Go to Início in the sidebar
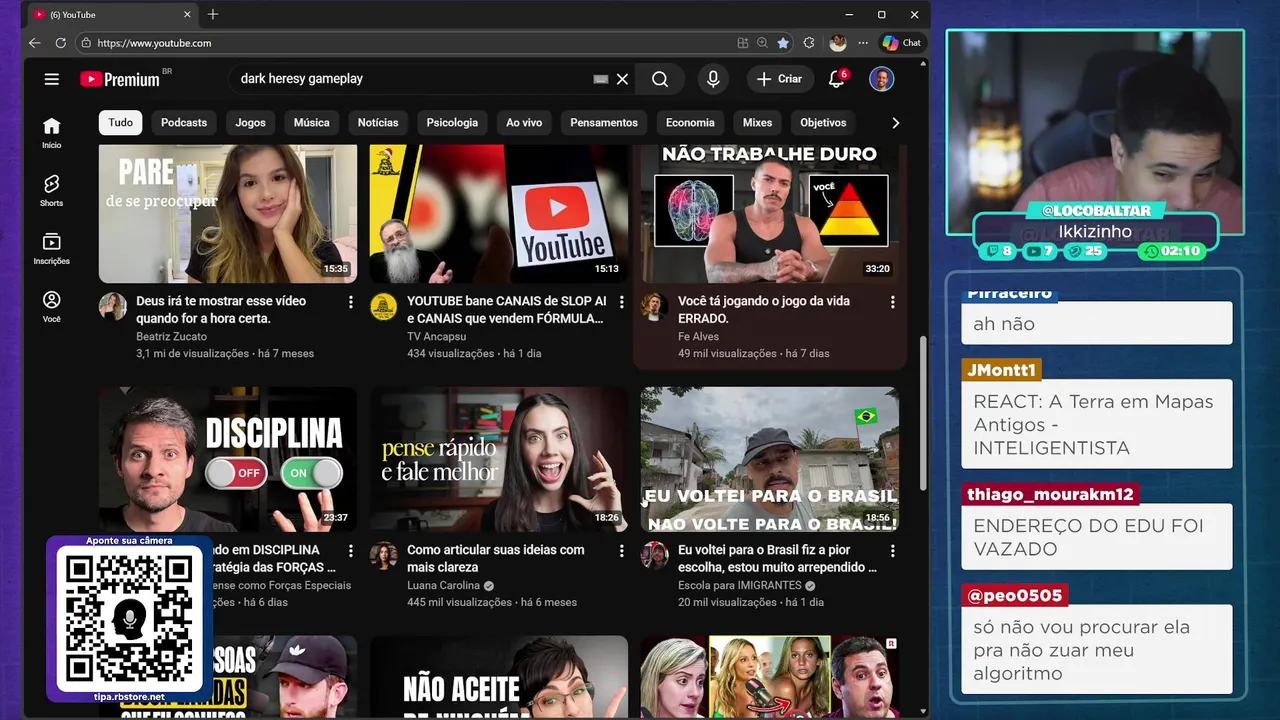The image size is (1280, 720). click(52, 132)
